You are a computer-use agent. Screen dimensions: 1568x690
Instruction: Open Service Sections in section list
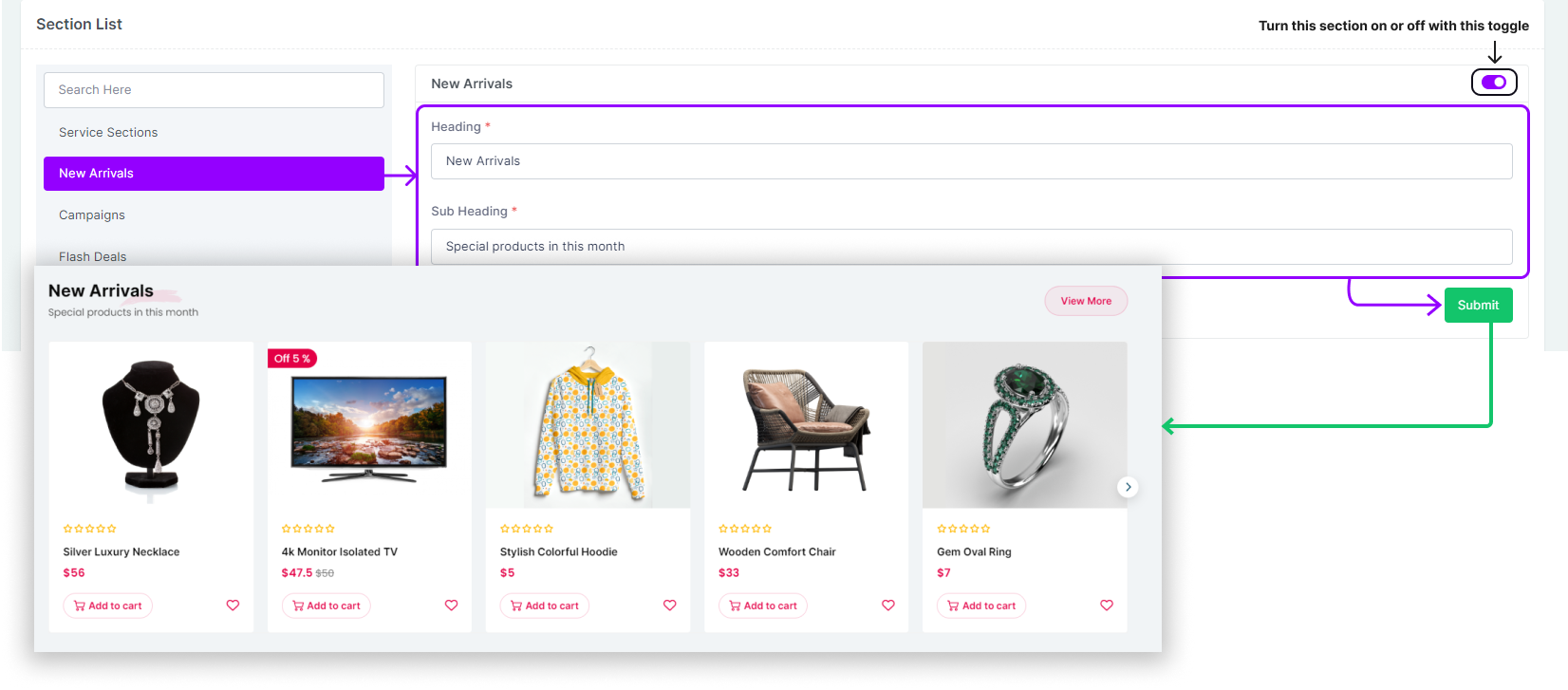click(x=108, y=133)
